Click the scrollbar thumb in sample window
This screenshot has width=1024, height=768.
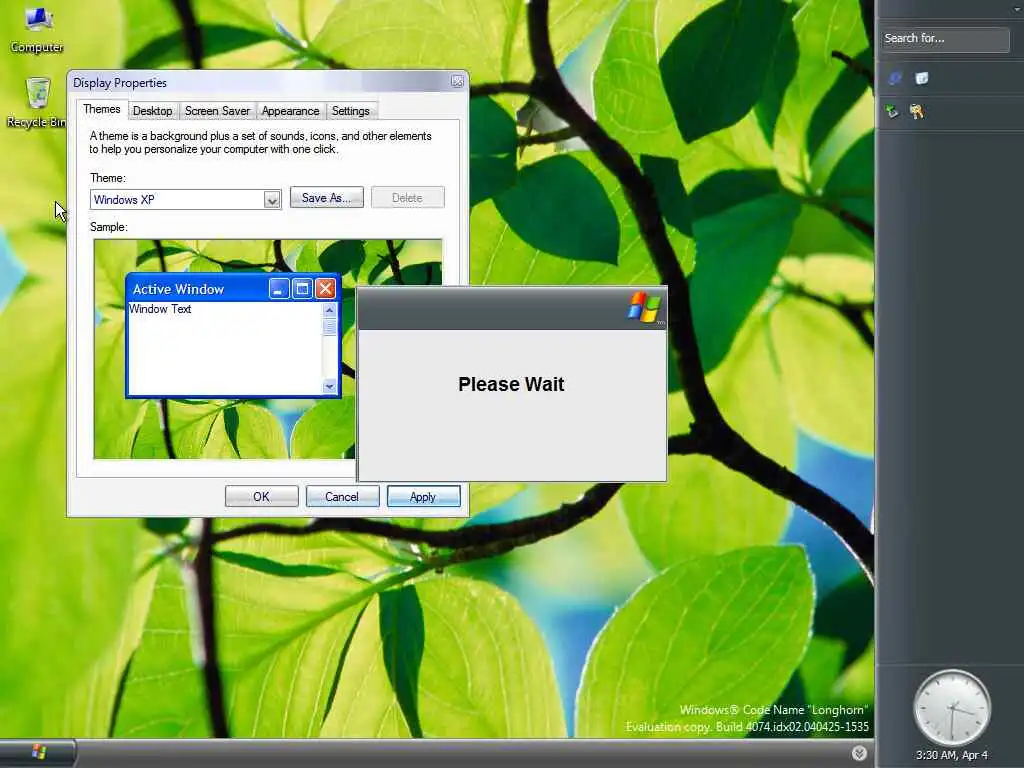coord(330,327)
